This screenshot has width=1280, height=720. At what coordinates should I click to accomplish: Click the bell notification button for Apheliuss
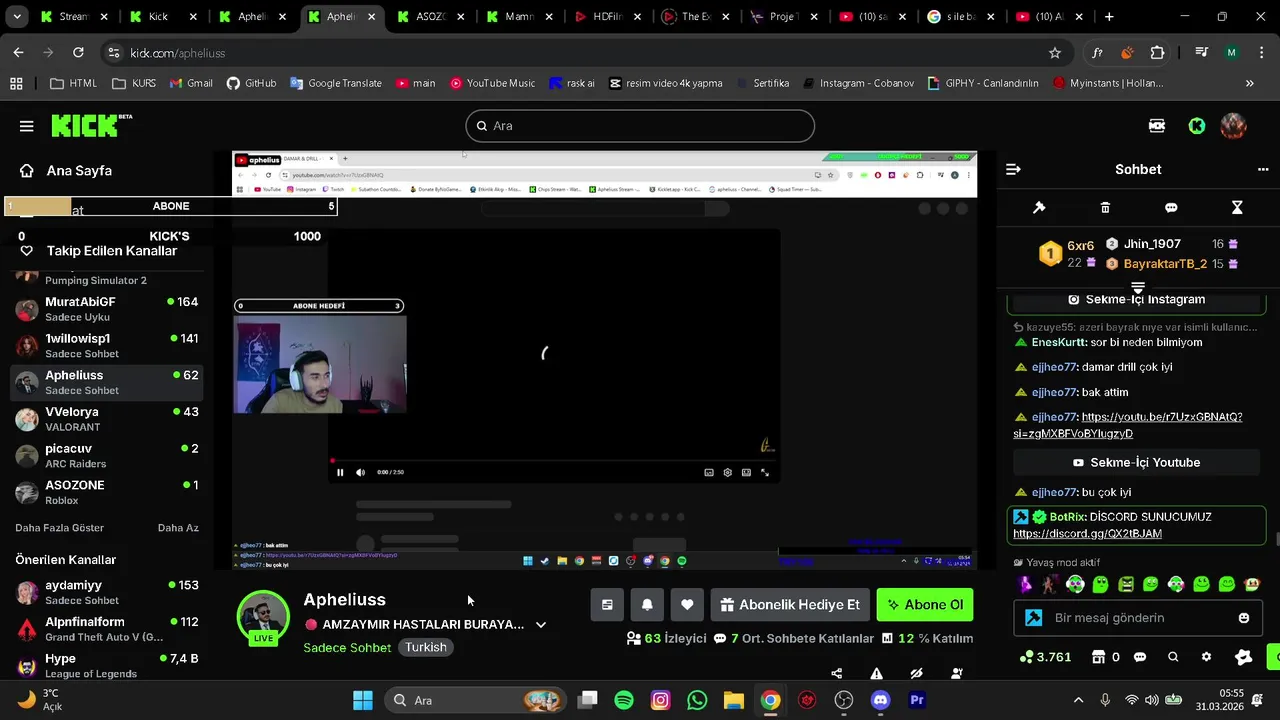pyautogui.click(x=647, y=605)
